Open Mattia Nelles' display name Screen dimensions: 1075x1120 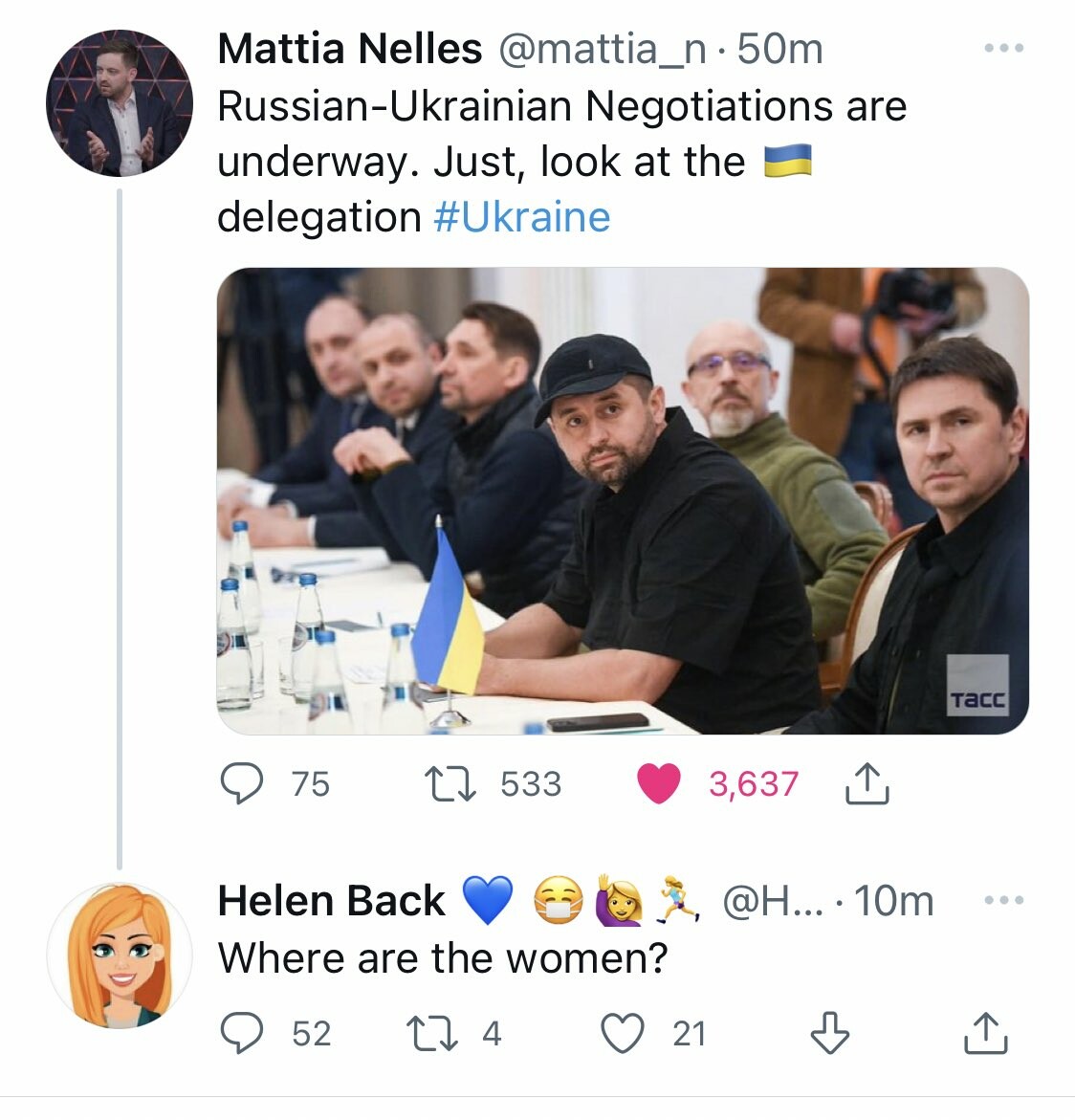coord(349,49)
